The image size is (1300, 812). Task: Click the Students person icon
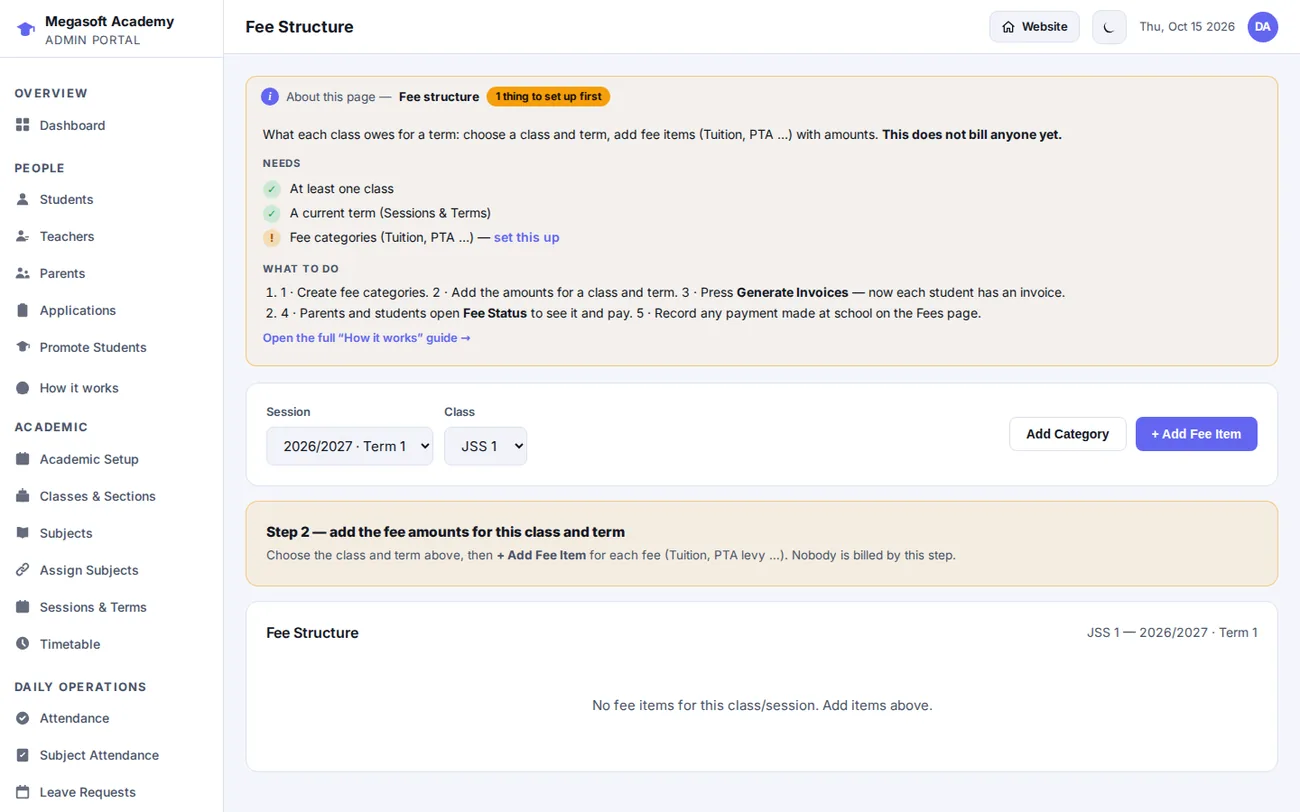coord(23,199)
